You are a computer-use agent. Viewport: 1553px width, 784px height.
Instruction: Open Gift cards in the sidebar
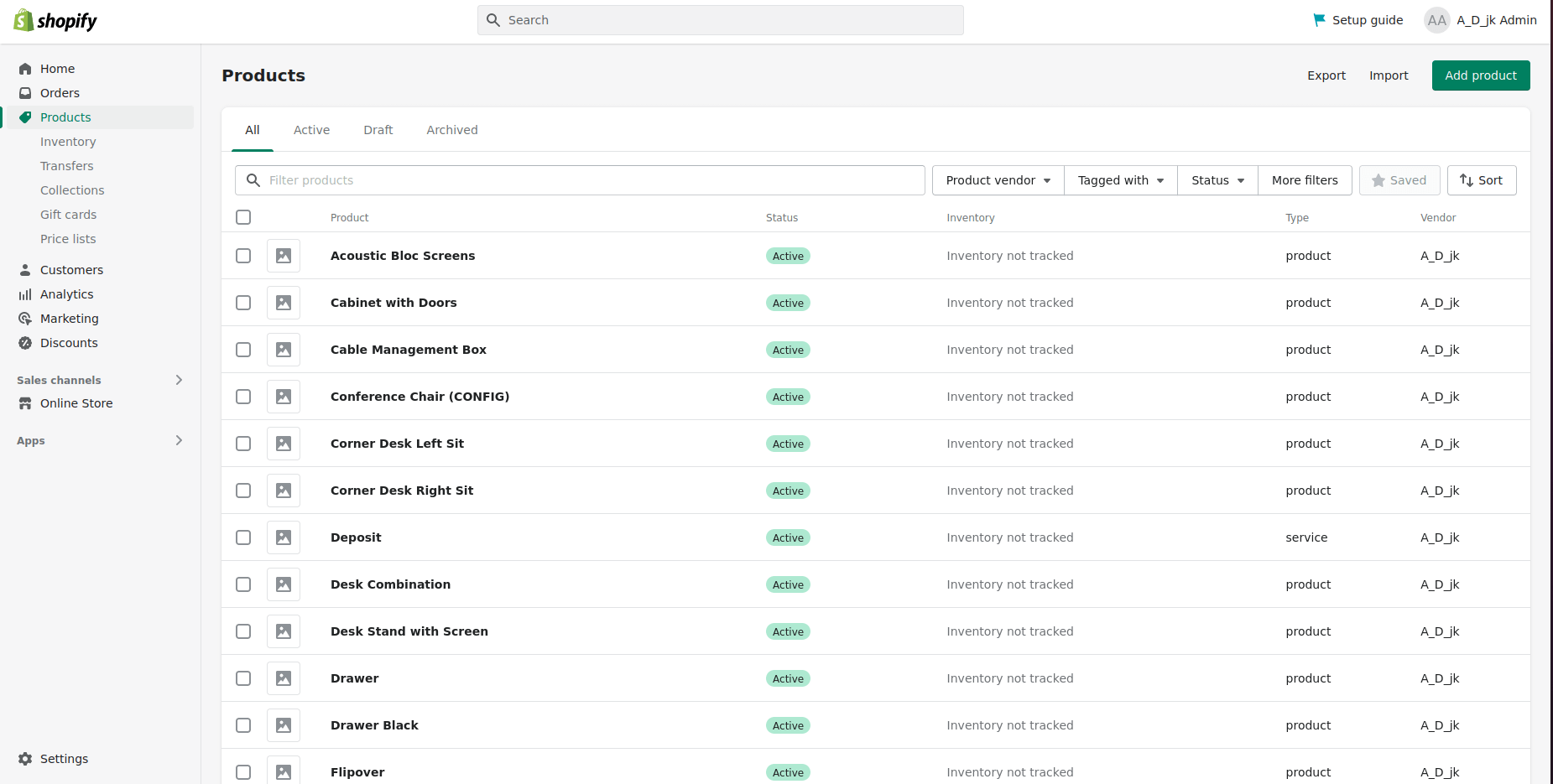[69, 215]
